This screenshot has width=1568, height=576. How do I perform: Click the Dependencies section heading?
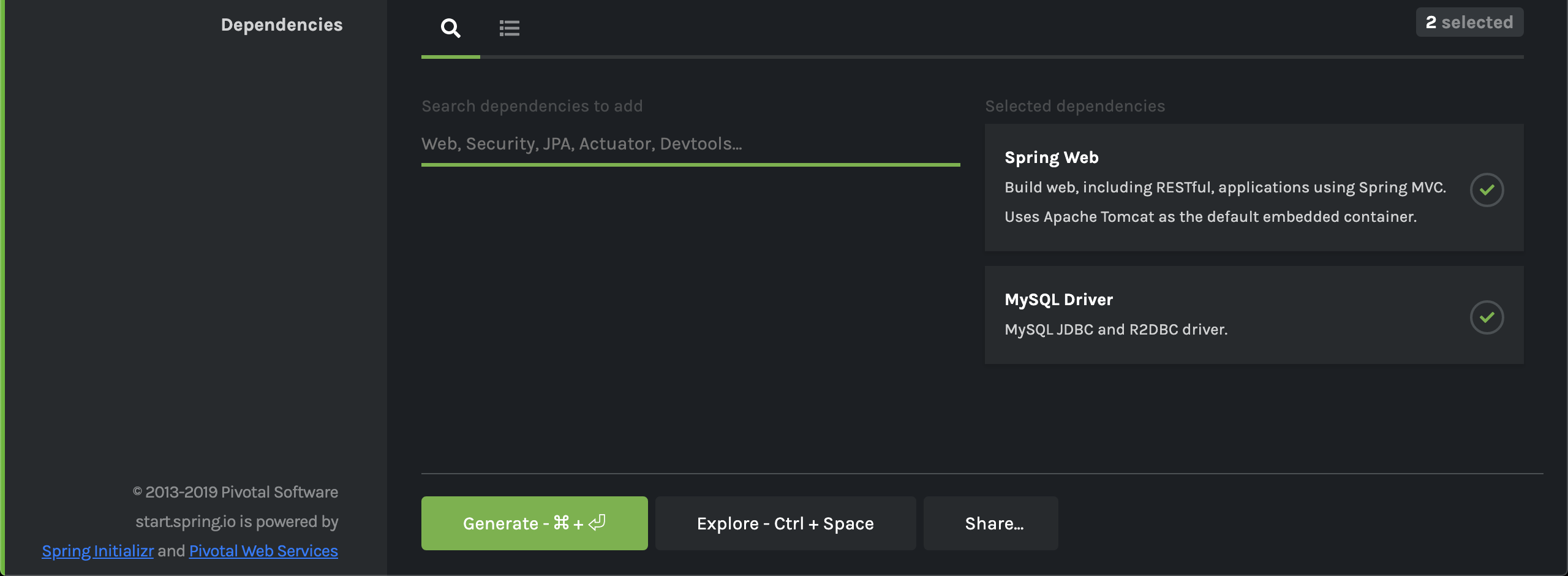point(282,25)
